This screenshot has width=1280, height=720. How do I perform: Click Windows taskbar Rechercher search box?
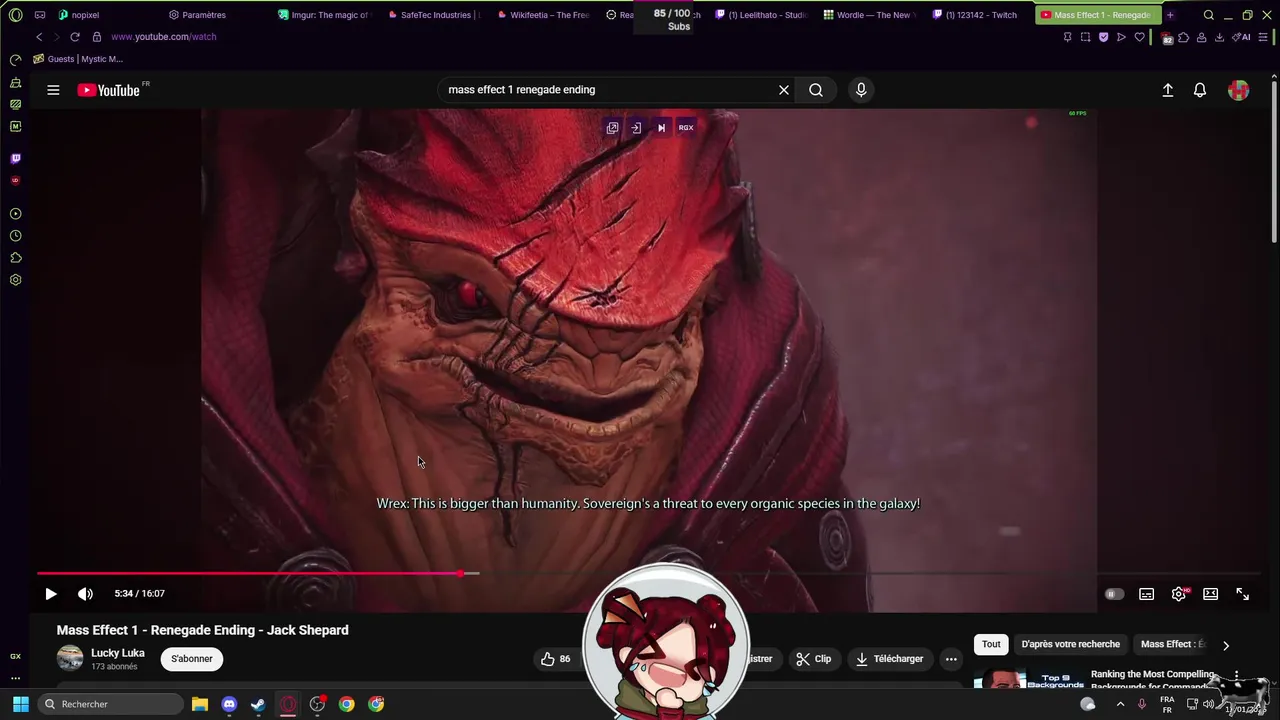click(110, 704)
